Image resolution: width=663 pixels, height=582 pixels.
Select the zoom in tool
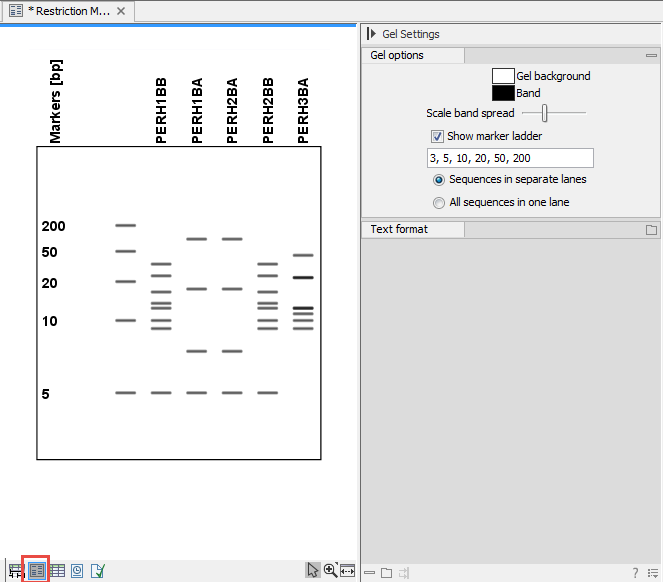tap(330, 570)
